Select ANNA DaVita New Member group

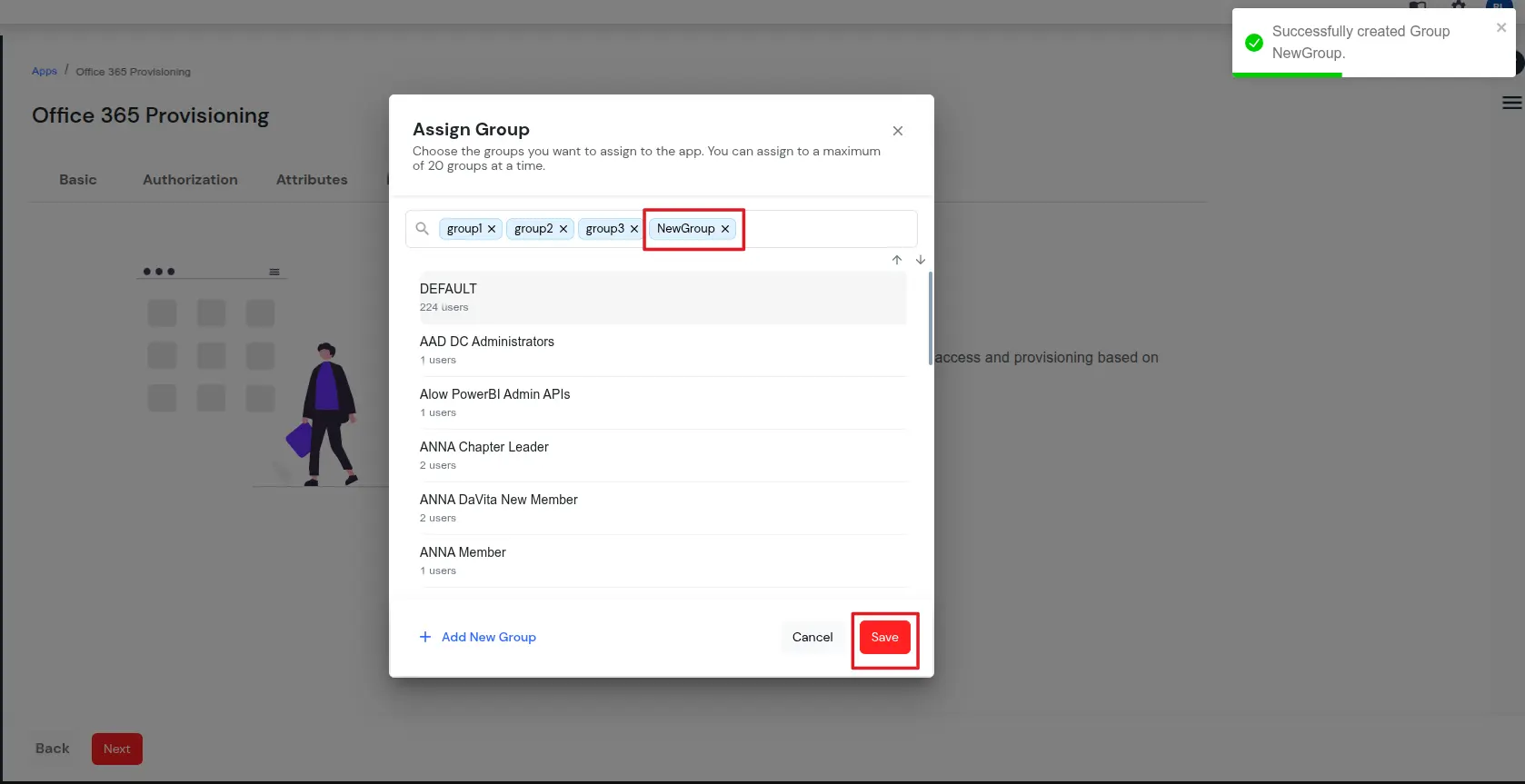[663, 508]
